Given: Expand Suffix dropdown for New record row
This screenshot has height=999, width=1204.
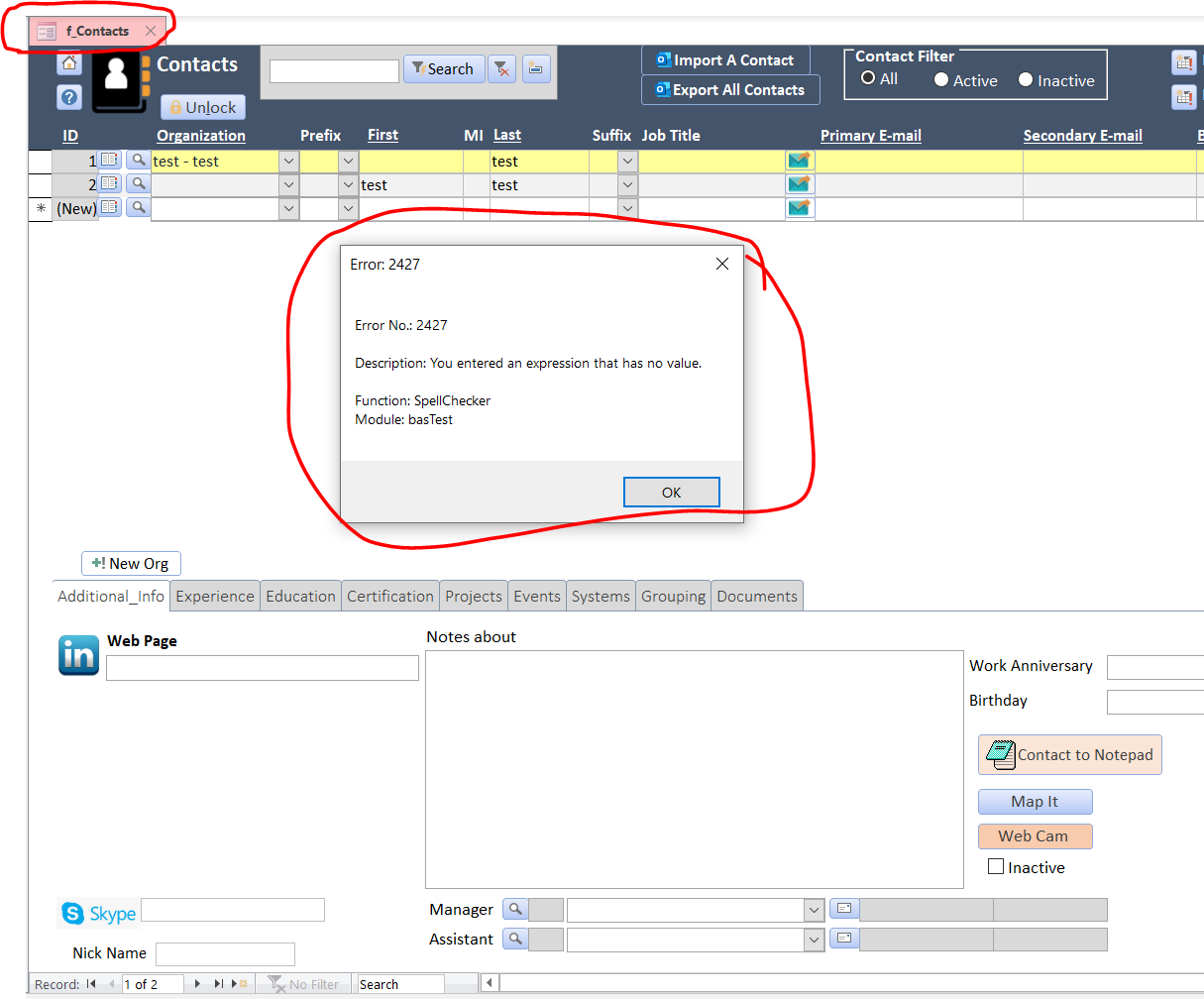Looking at the screenshot, I should tap(627, 208).
